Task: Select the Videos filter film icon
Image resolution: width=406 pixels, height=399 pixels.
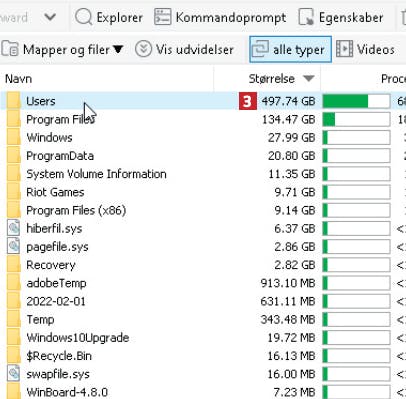Action: coord(344,49)
